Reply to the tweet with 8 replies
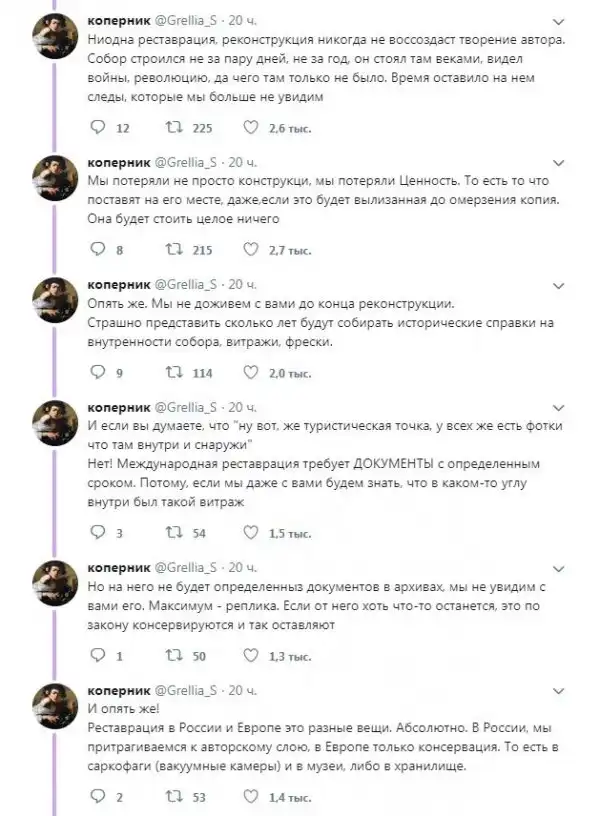Viewport: 600px width, 816px height. [96, 250]
